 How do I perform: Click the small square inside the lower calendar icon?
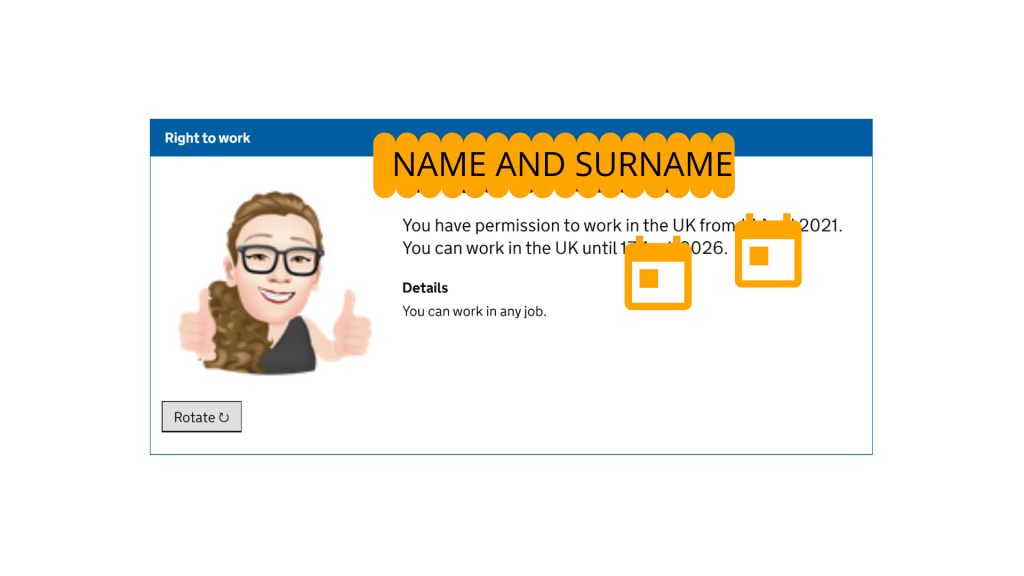pos(648,278)
